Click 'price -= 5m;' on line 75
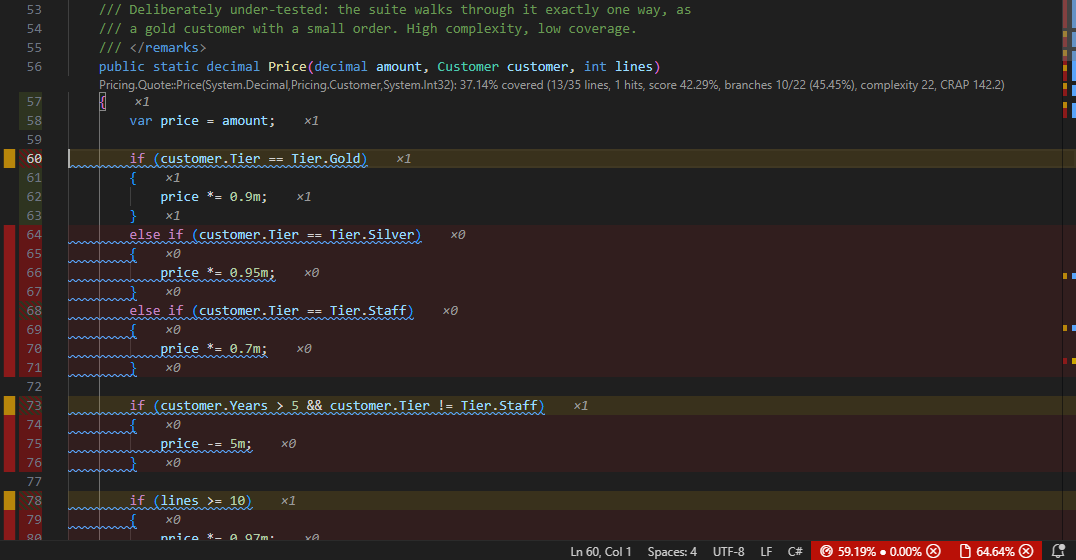 [x=206, y=444]
